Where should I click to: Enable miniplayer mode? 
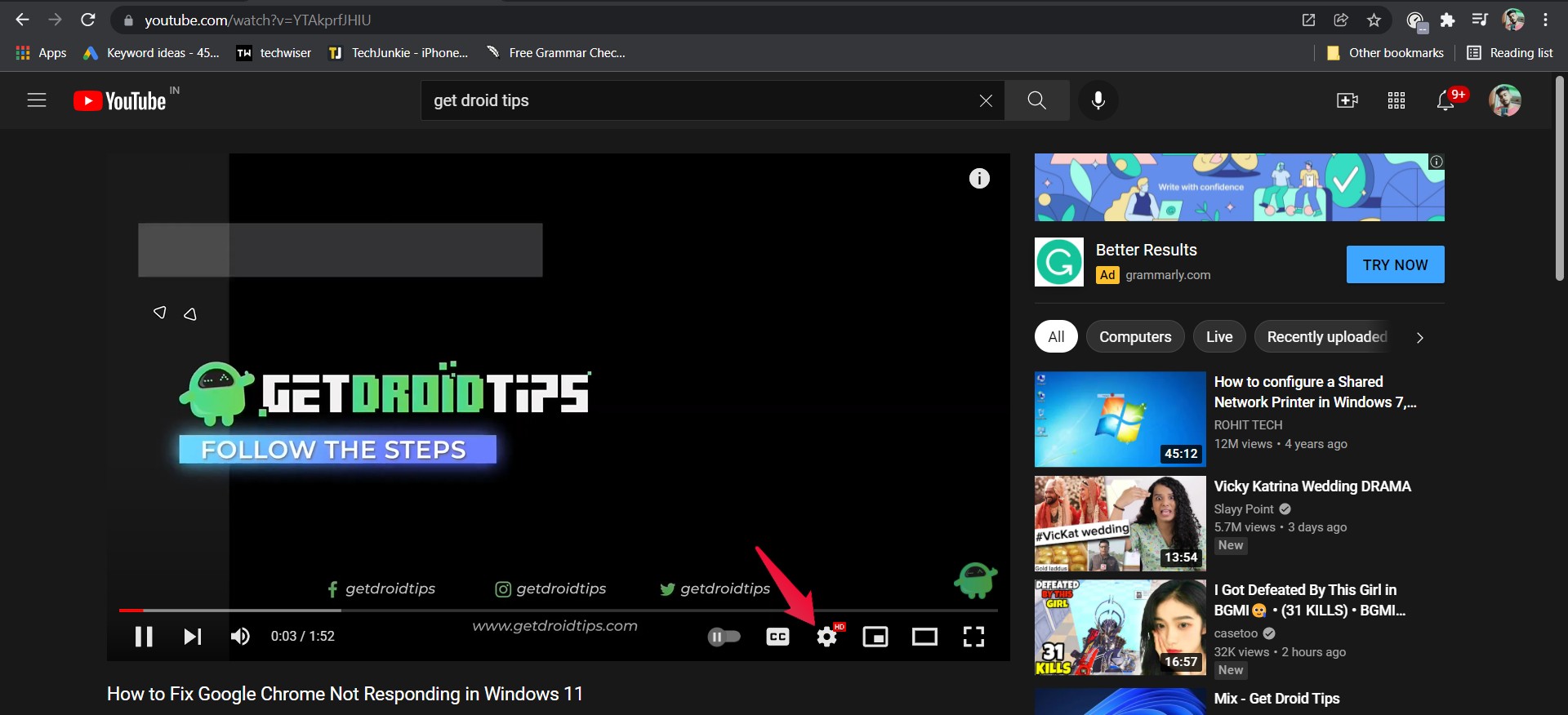pyautogui.click(x=875, y=637)
